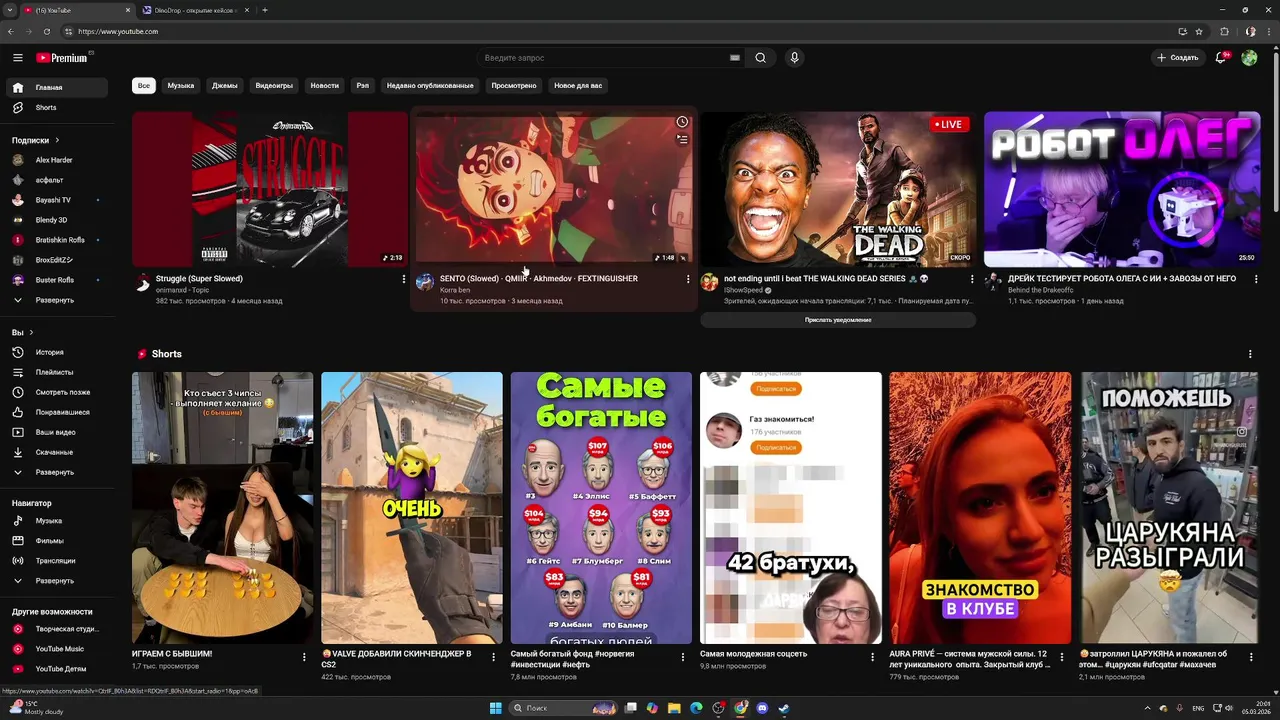This screenshot has height=720, width=1280.
Task: Open Смотреть позже list
Action: (x=56, y=392)
